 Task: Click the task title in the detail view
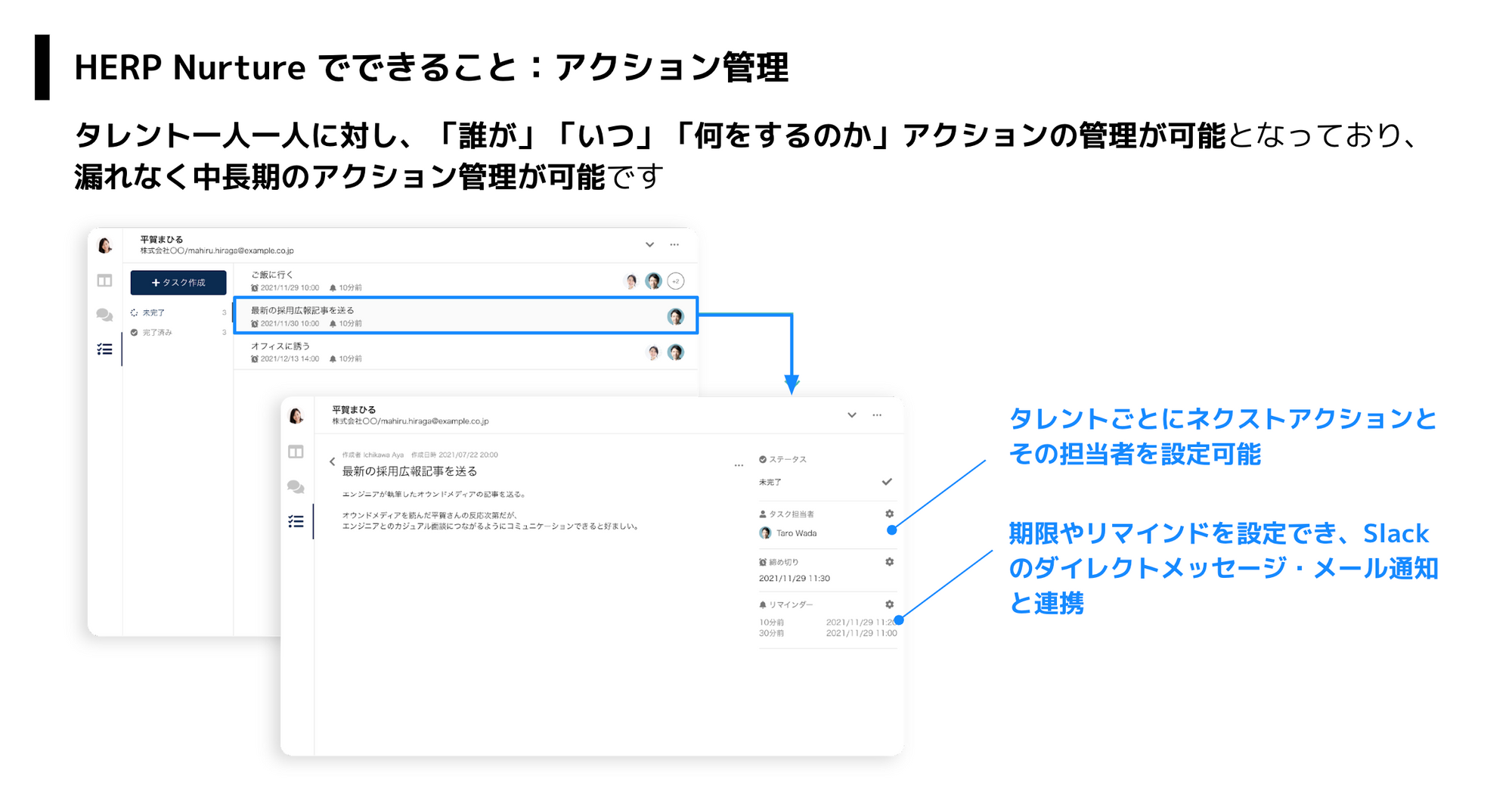410,471
